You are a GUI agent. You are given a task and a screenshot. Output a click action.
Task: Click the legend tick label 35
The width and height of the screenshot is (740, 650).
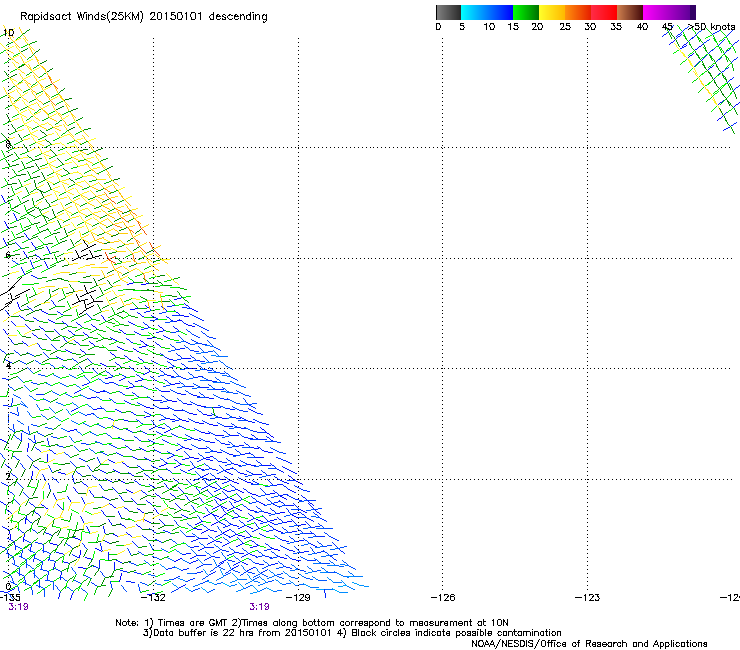[616, 27]
